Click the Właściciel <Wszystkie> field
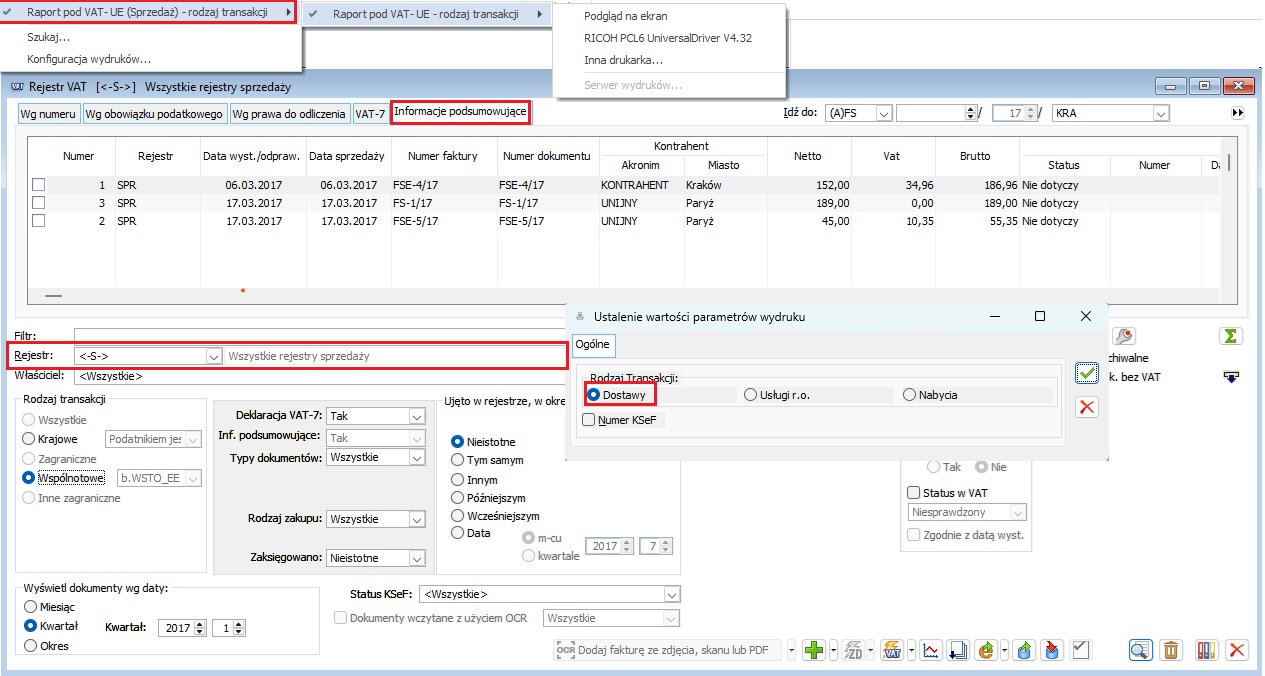Screen dimensions: 1265x676 (x=320, y=376)
